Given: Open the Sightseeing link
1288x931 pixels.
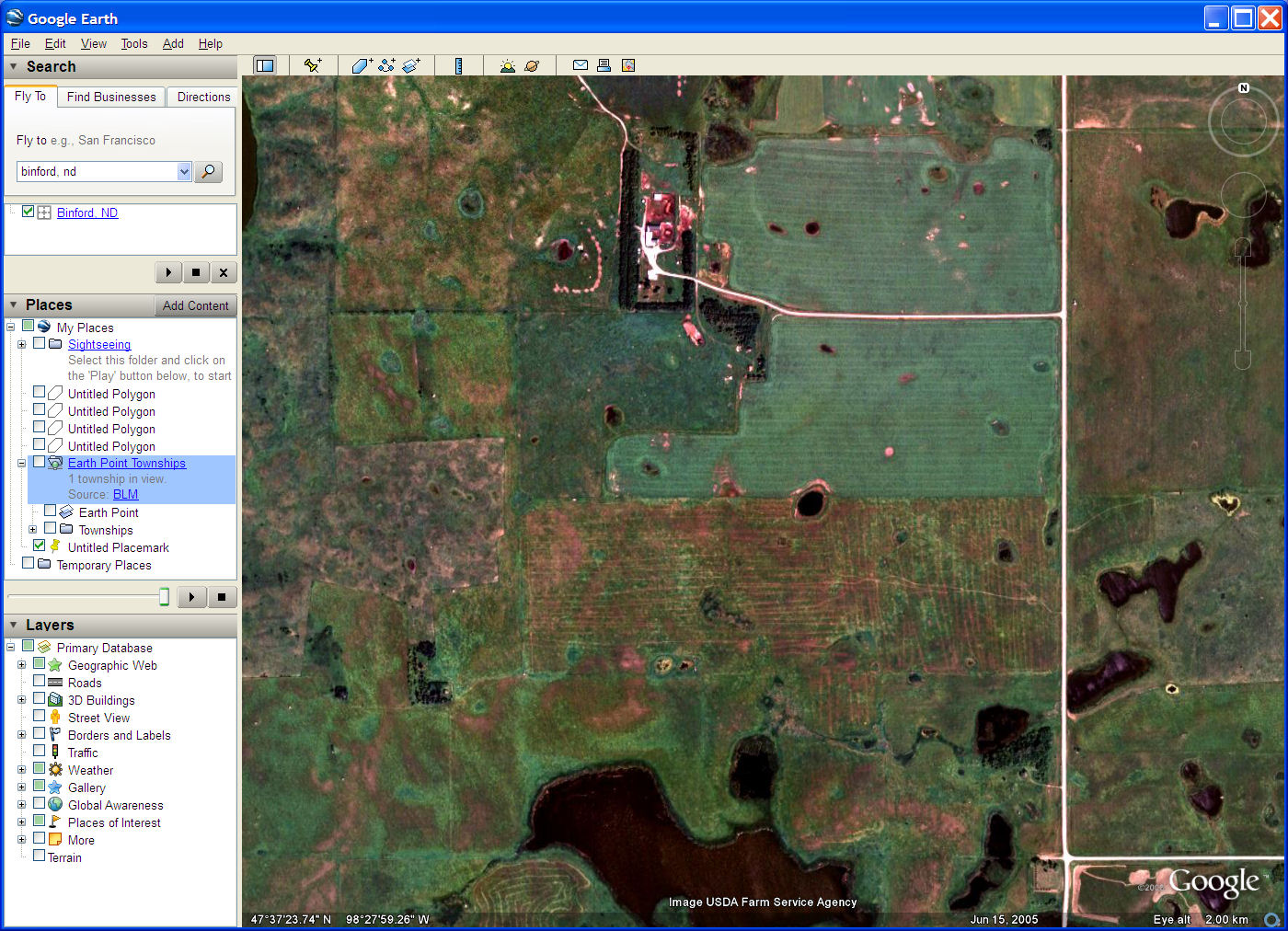Looking at the screenshot, I should tap(99, 344).
